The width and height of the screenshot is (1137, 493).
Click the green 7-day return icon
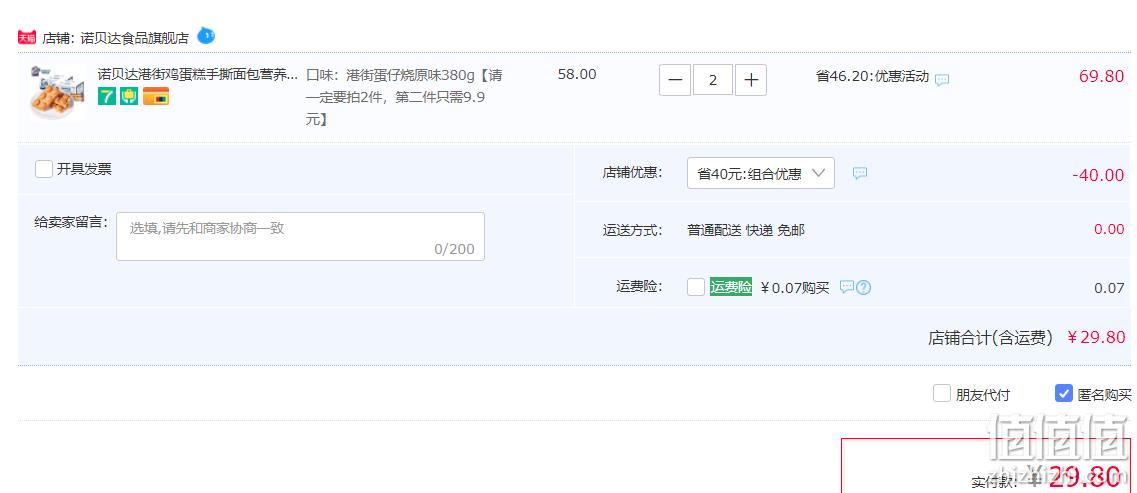[x=107, y=96]
